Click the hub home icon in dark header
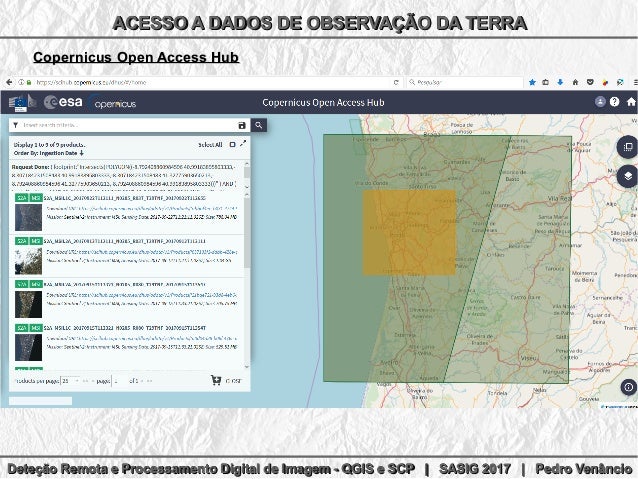The height and width of the screenshot is (479, 638). (631, 102)
